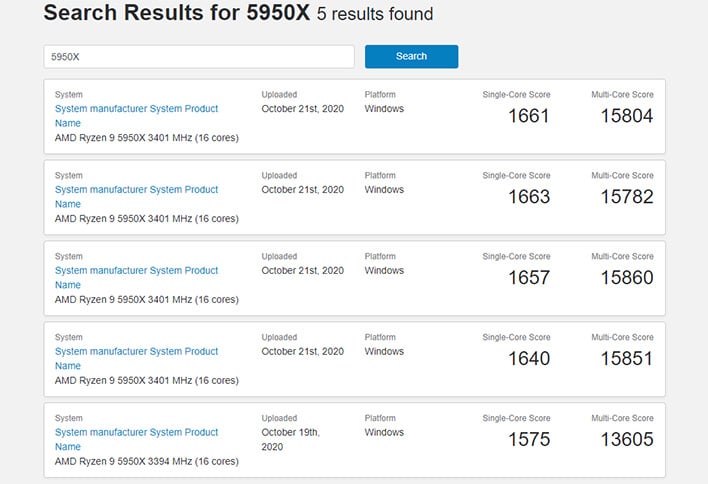The width and height of the screenshot is (708, 484).
Task: Open system link for result scoring 1640
Action: click(136, 358)
